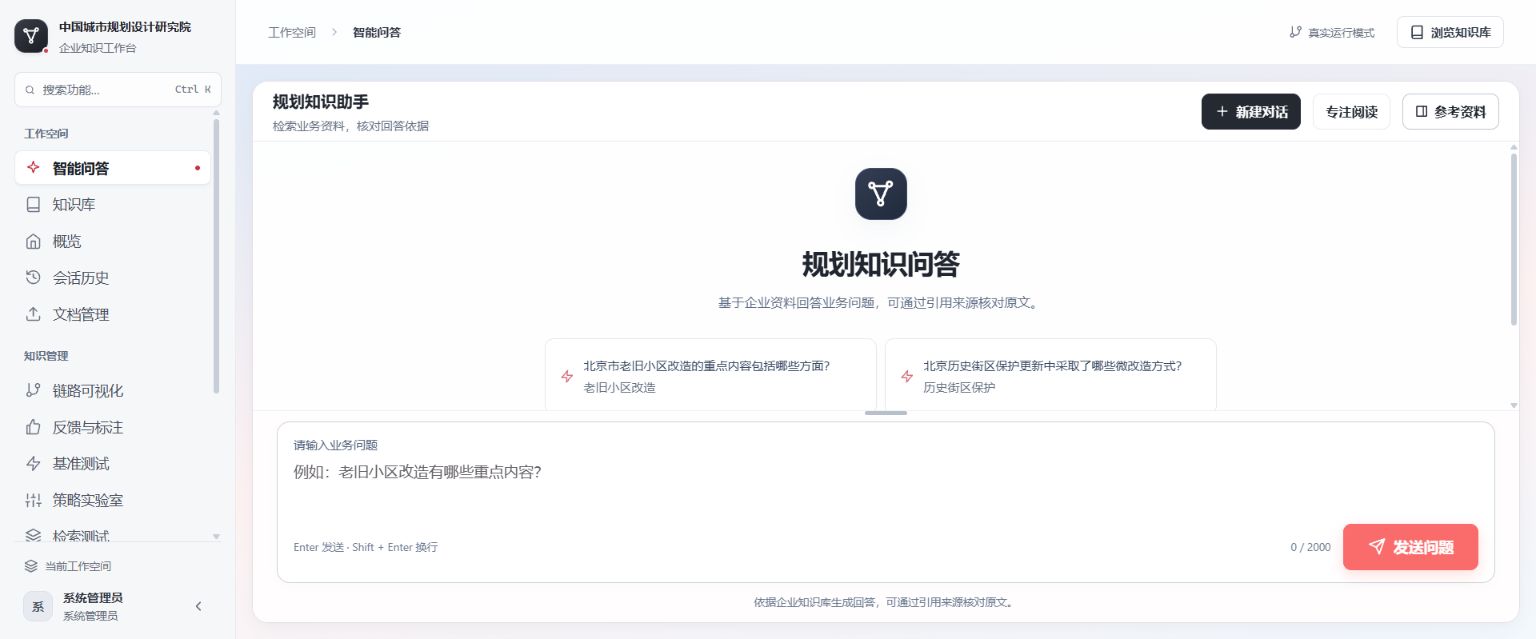Viewport: 1536px width, 639px height.
Task: Click the branch icon beside 真实运行模式
Action: coord(1295,32)
